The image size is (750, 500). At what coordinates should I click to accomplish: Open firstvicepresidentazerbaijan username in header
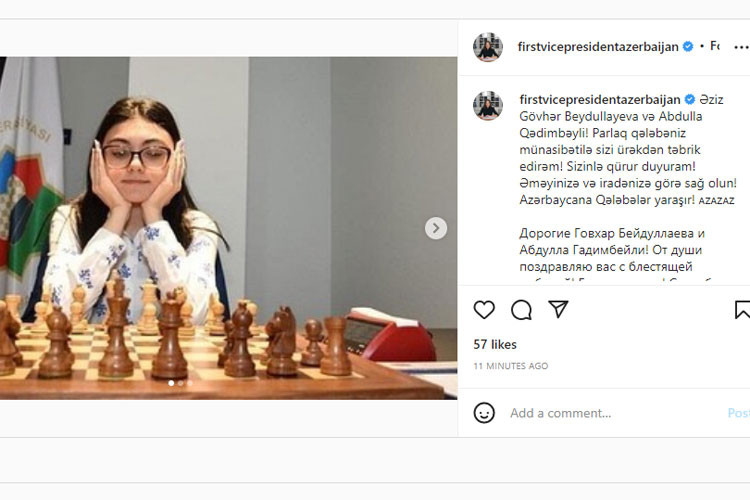point(598,47)
